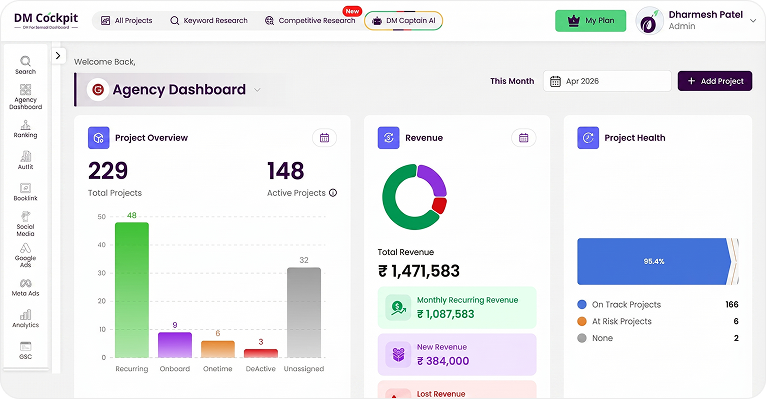Open the Apr 2026 month picker

tap(607, 82)
